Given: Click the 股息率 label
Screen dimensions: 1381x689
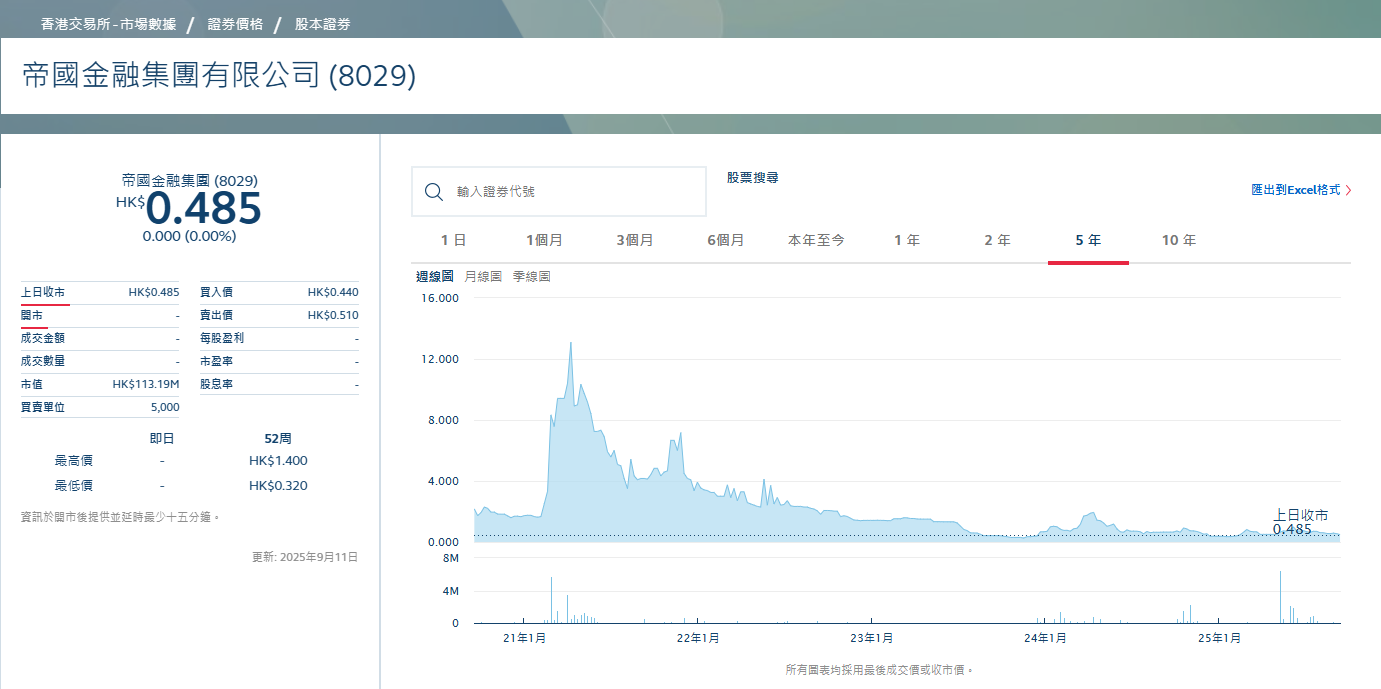Looking at the screenshot, I should click(216, 384).
